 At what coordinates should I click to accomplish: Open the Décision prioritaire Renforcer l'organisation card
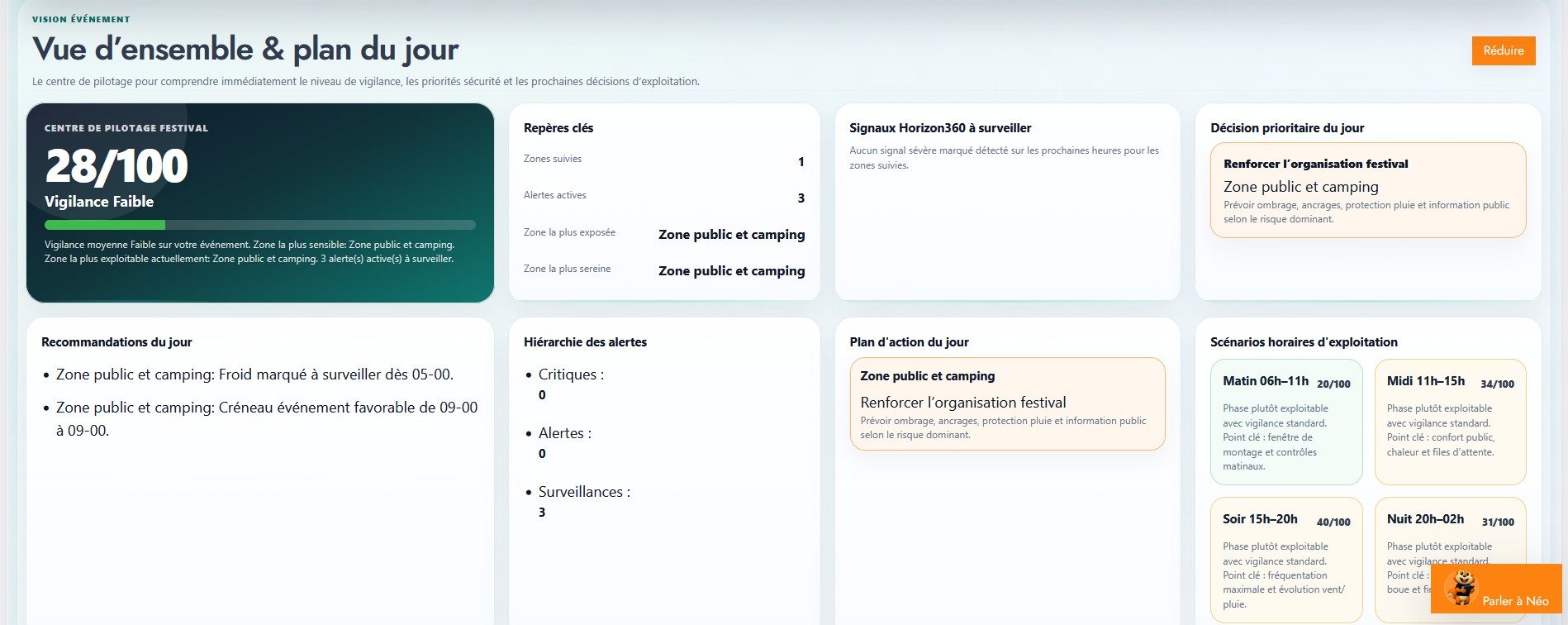[1367, 190]
